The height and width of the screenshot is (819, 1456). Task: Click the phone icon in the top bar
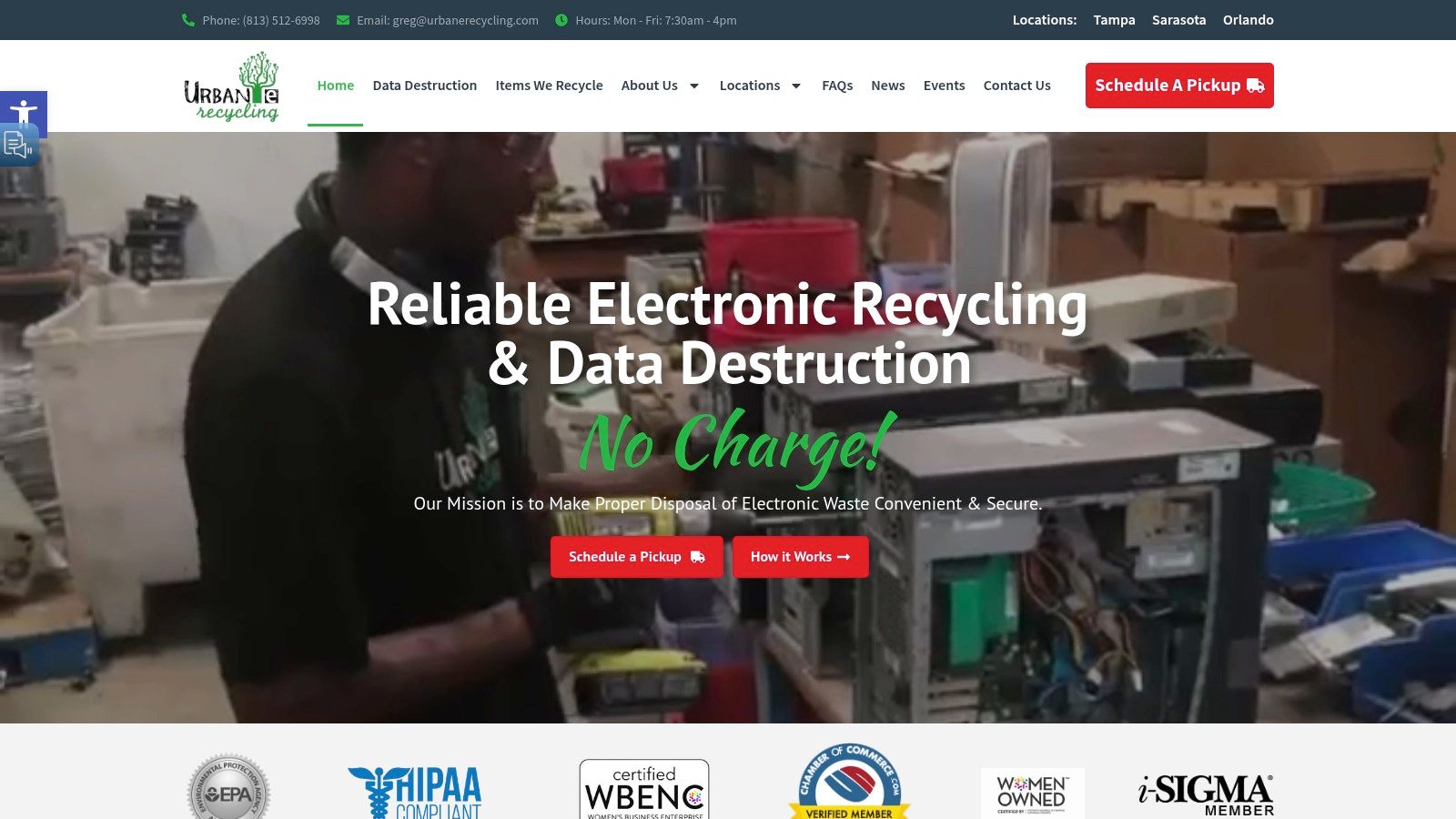pyautogui.click(x=189, y=19)
